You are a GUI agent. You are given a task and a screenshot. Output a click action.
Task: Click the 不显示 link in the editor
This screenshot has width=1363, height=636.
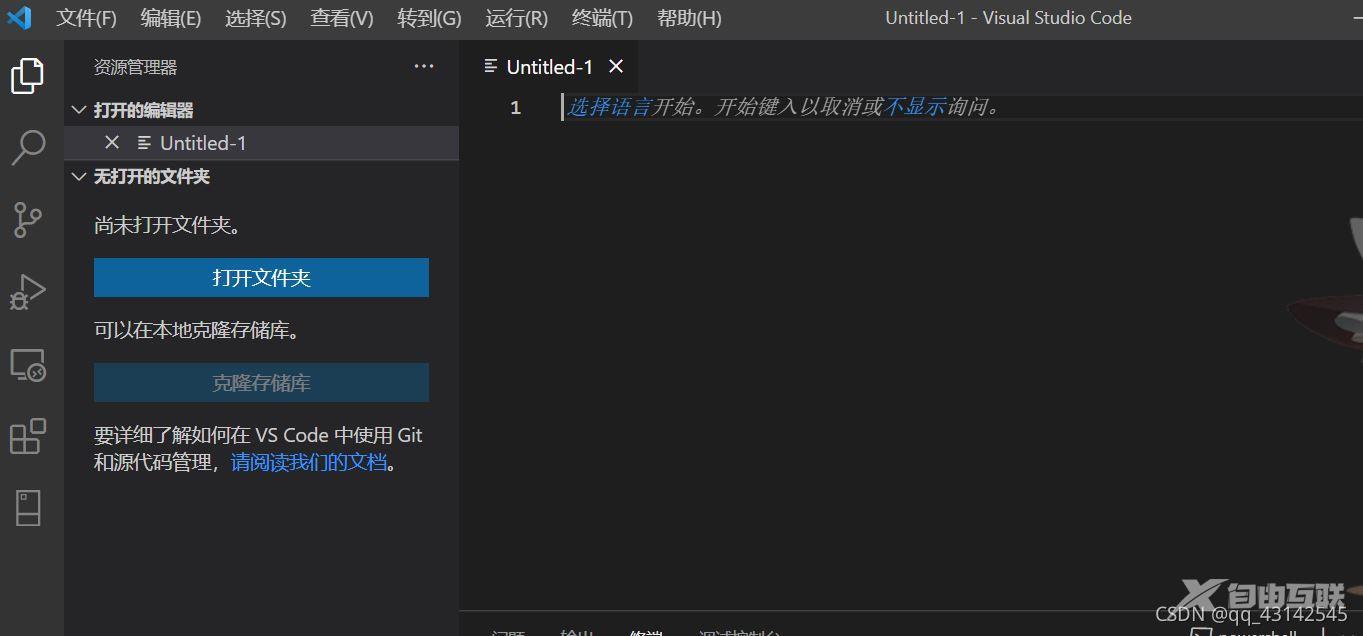coord(914,107)
